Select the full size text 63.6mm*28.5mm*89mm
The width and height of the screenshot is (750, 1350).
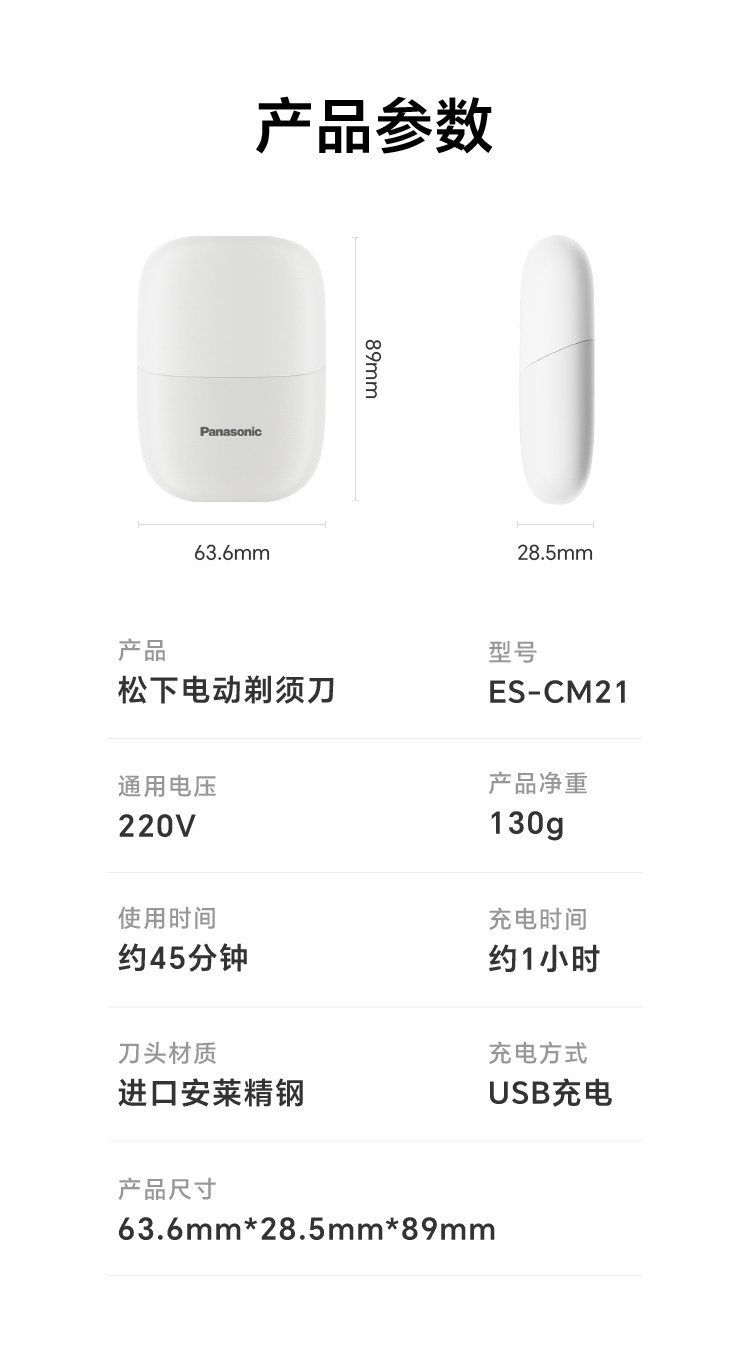click(307, 1229)
